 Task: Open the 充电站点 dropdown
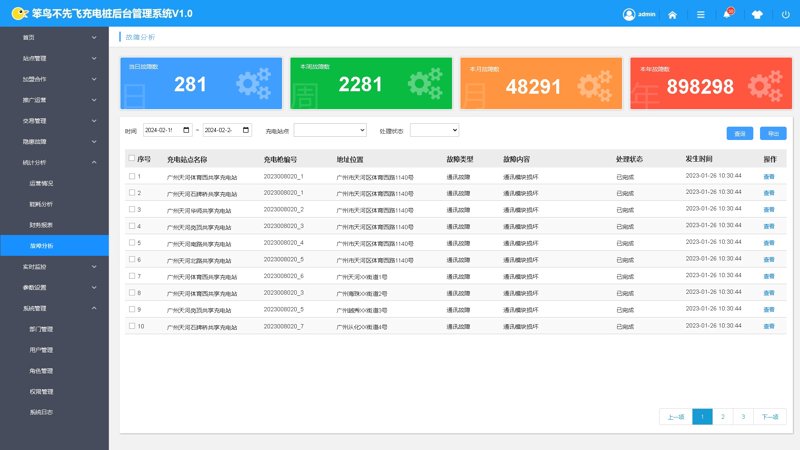(x=330, y=130)
